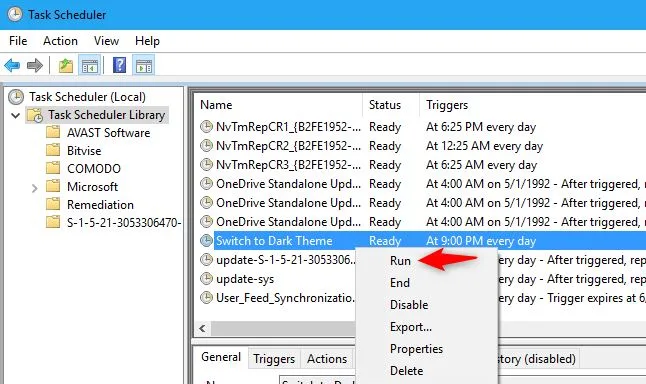Image resolution: width=646 pixels, height=384 pixels.
Task: Select Task Scheduler (Local) root node
Action: point(87,97)
